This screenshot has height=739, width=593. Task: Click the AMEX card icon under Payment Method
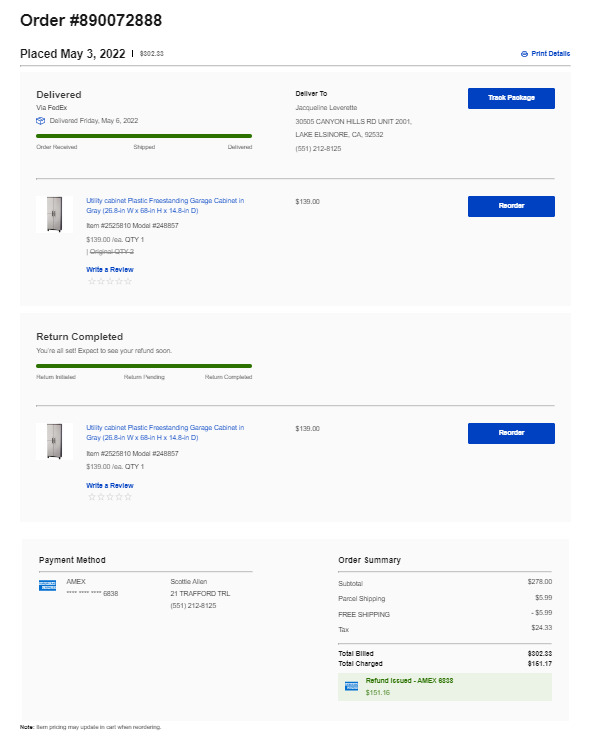point(47,585)
